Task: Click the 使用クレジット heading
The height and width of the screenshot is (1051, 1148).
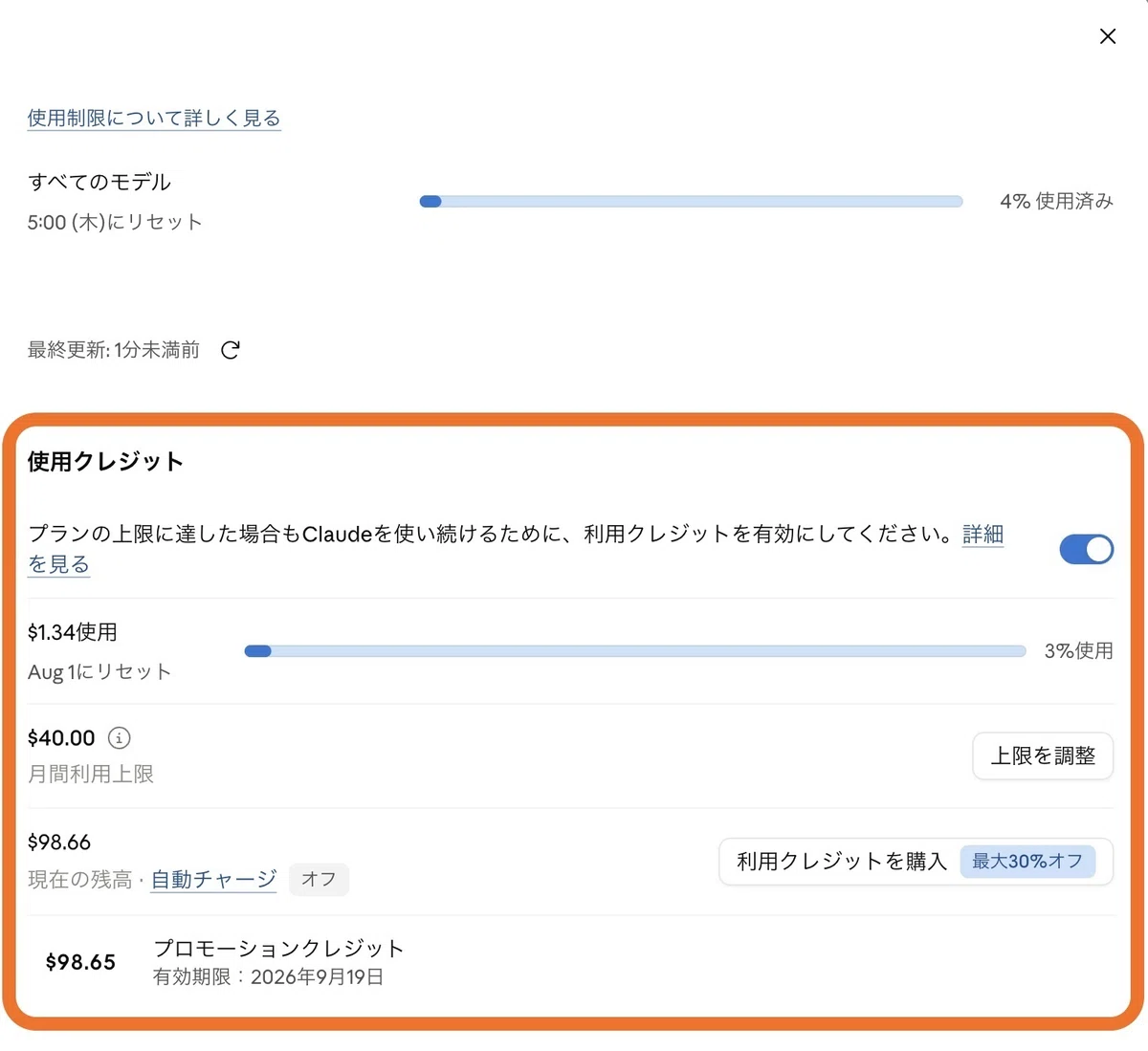Action: 105,461
